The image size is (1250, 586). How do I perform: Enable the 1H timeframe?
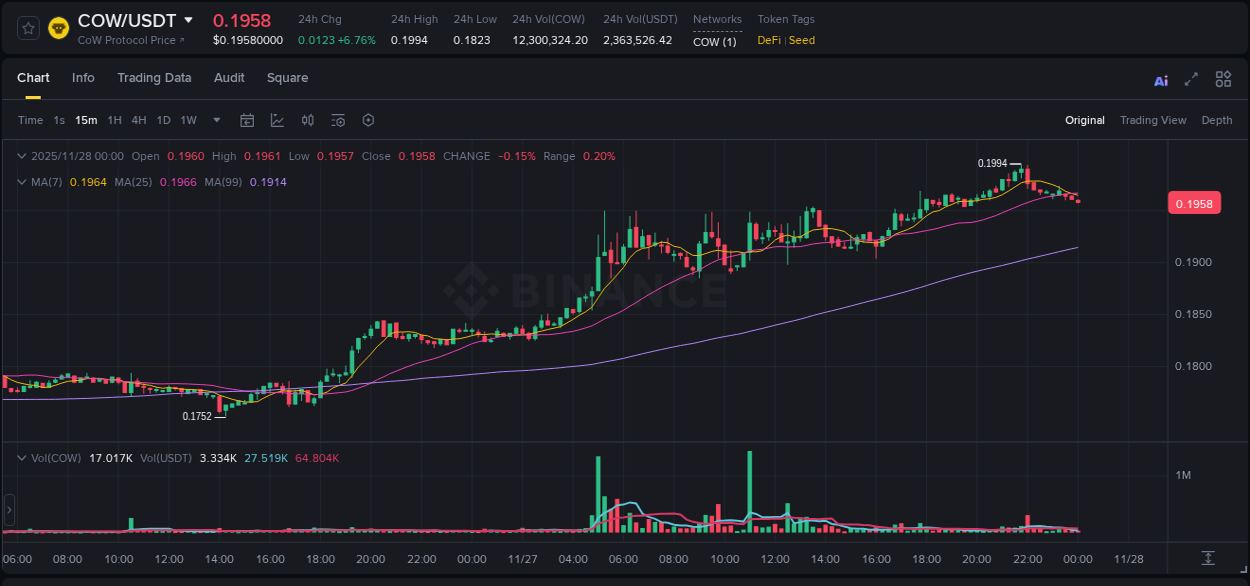click(x=113, y=120)
